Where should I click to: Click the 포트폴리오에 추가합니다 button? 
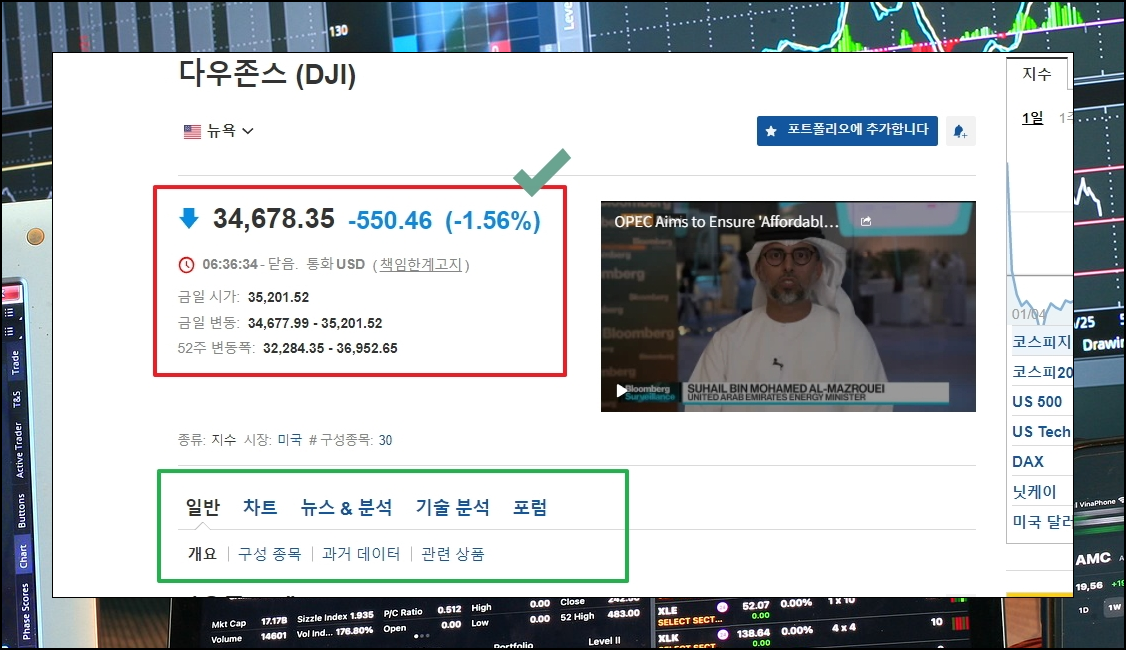[x=847, y=131]
